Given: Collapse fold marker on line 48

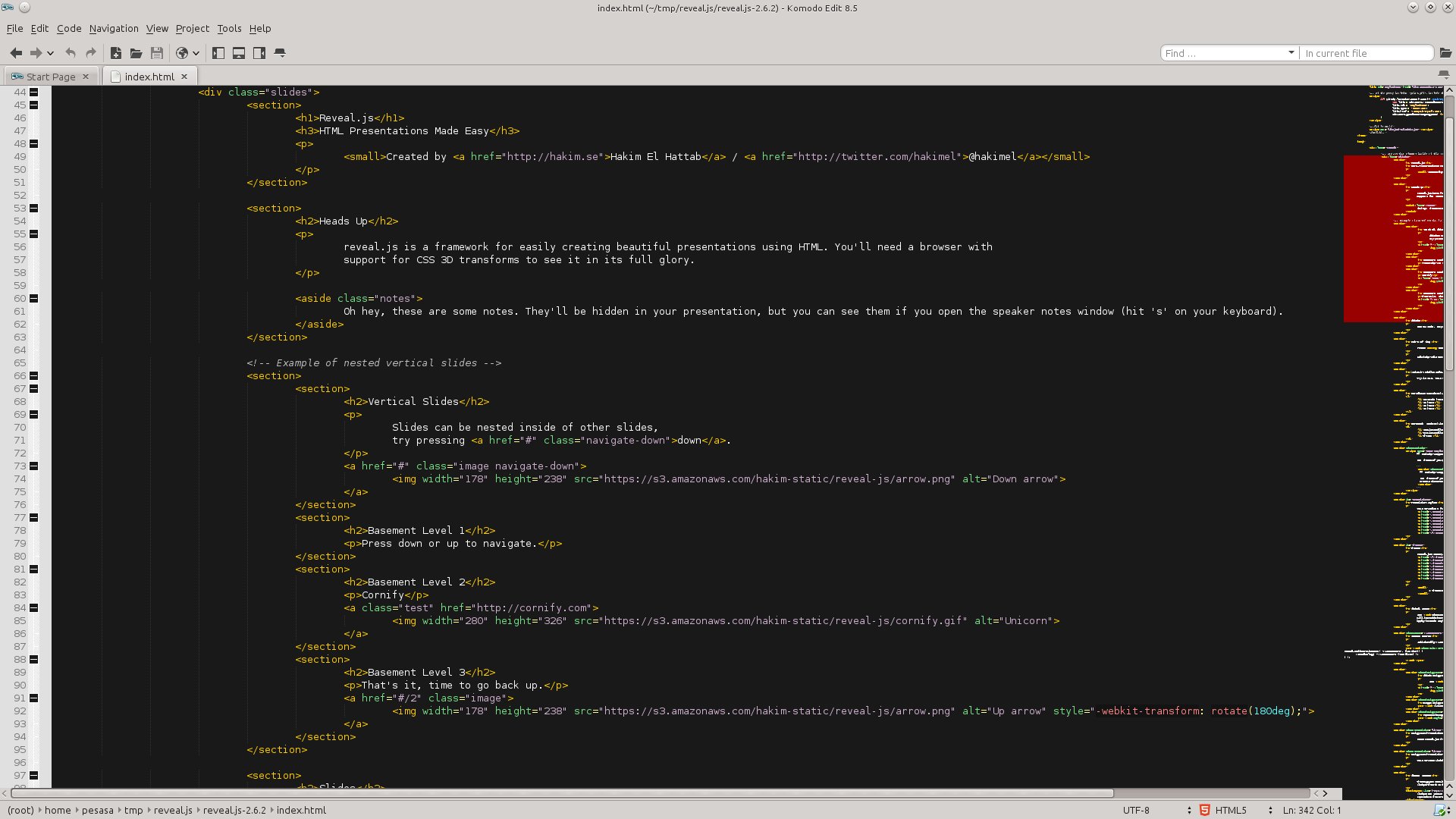Looking at the screenshot, I should [34, 143].
